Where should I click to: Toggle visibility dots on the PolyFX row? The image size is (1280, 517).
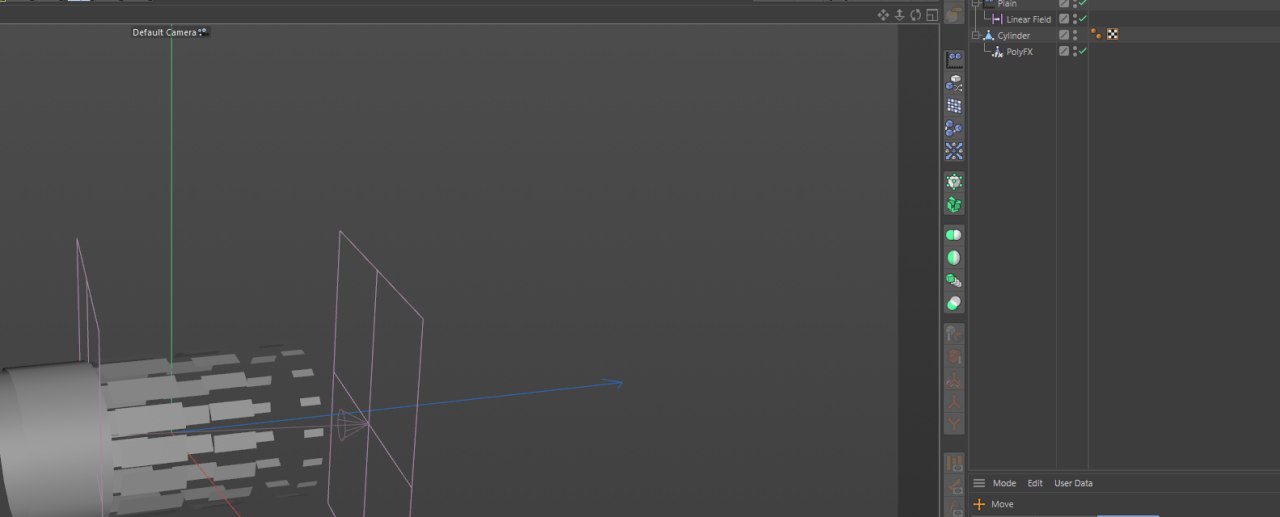point(1075,51)
